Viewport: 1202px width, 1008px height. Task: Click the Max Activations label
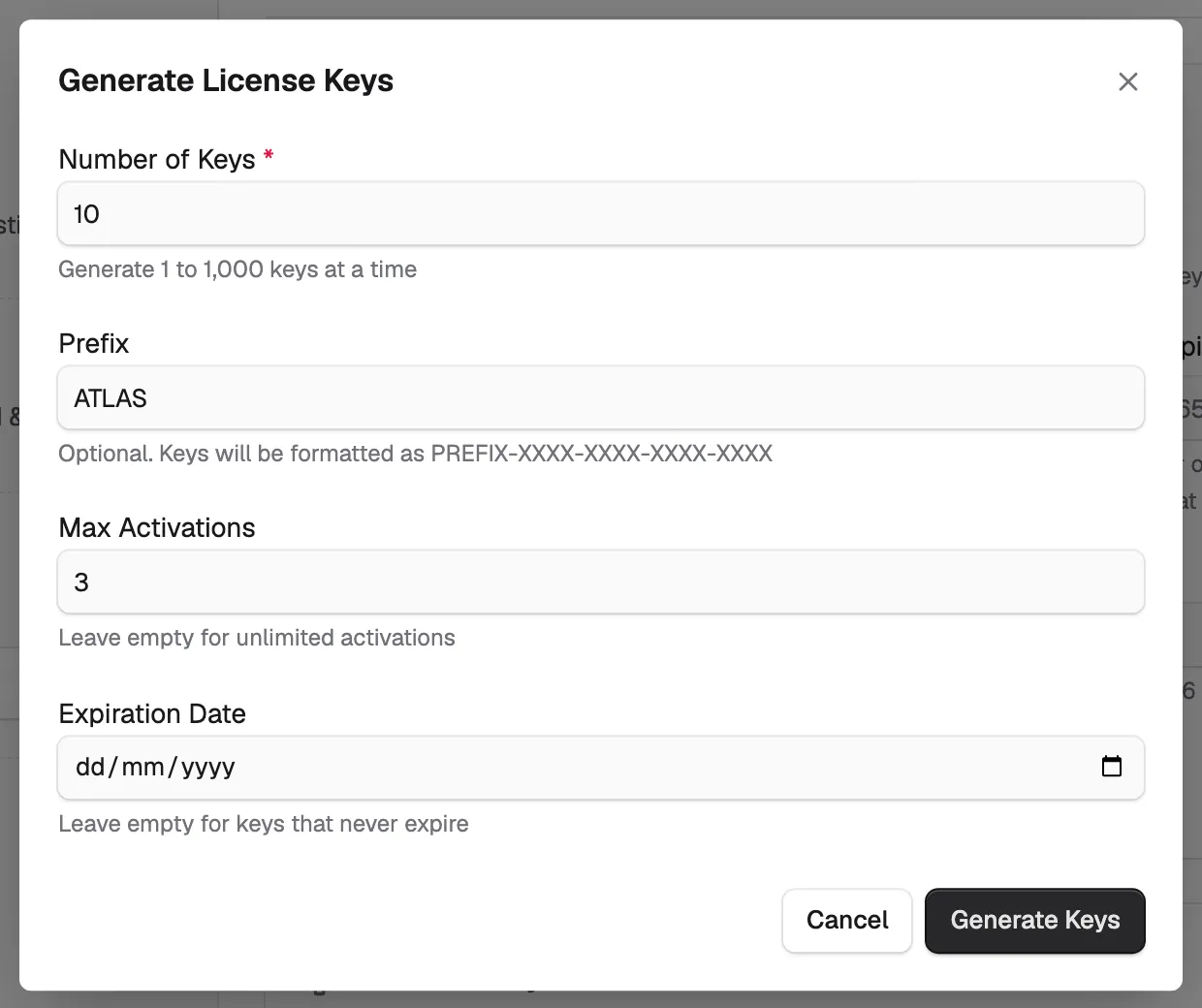(x=157, y=527)
